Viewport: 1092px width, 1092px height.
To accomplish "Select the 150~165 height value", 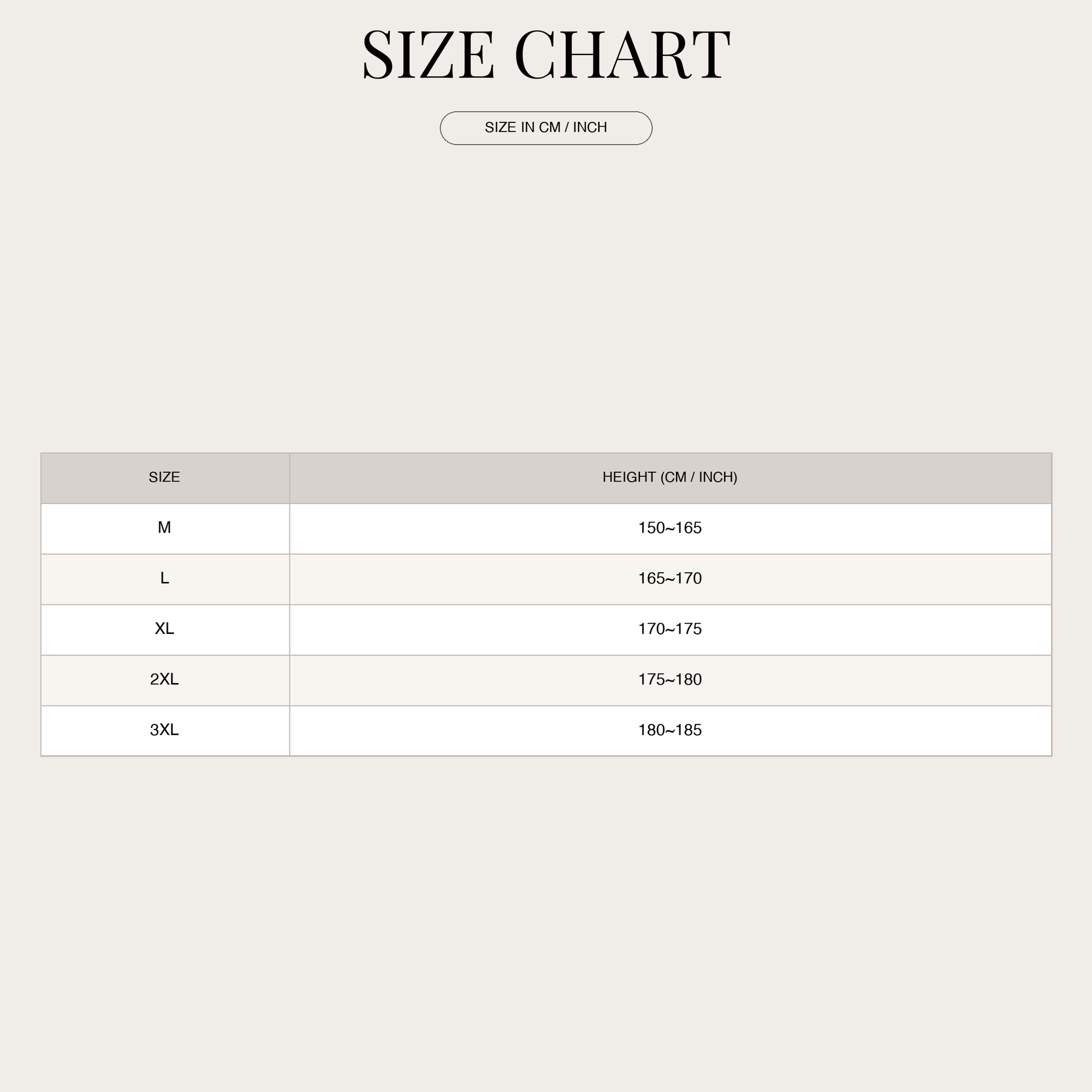I will pyautogui.click(x=670, y=529).
